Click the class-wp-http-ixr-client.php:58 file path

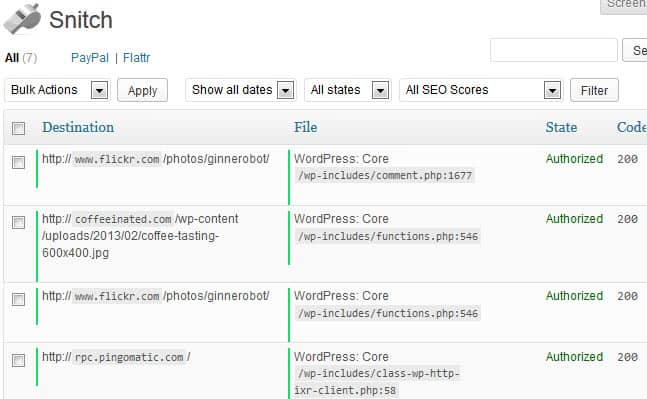coord(377,382)
